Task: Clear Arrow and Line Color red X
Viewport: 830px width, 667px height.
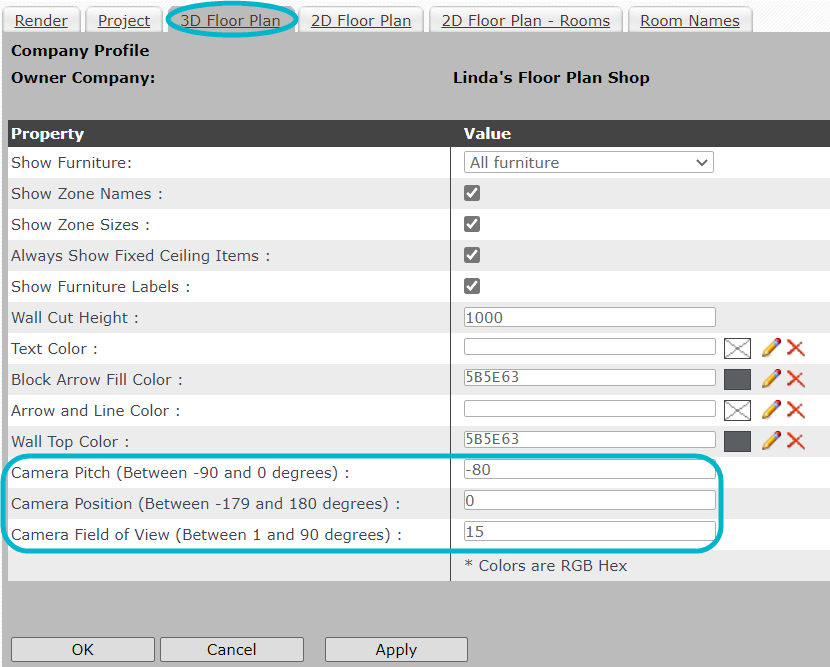Action: point(796,410)
